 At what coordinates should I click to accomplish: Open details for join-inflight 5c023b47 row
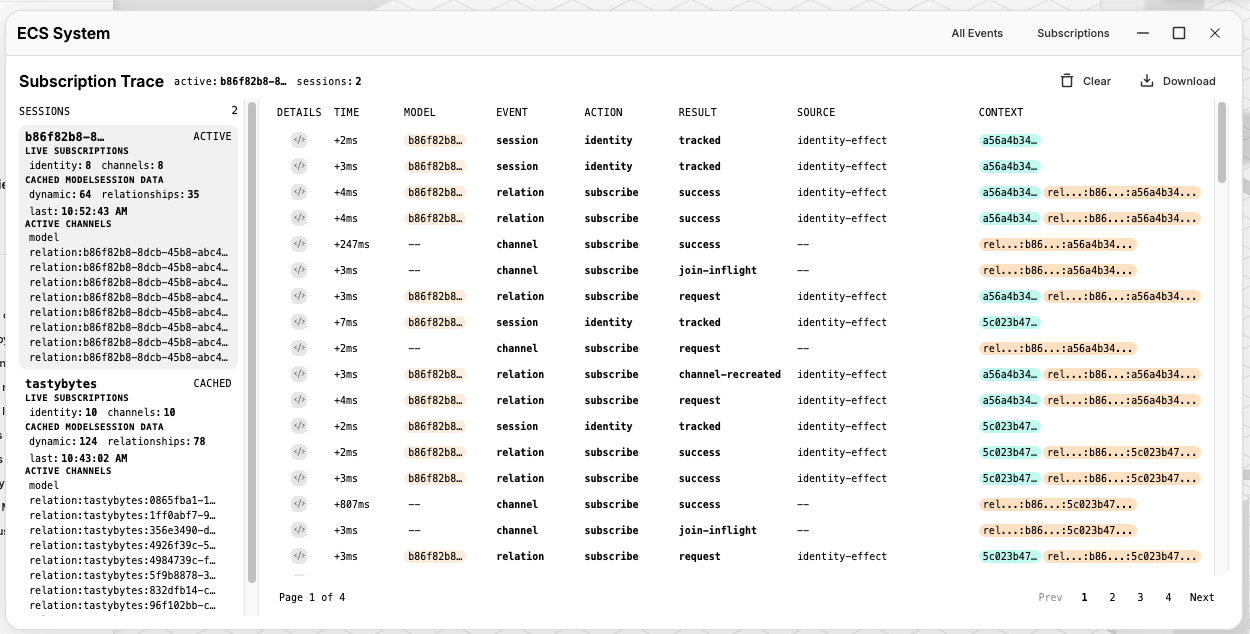(x=299, y=530)
